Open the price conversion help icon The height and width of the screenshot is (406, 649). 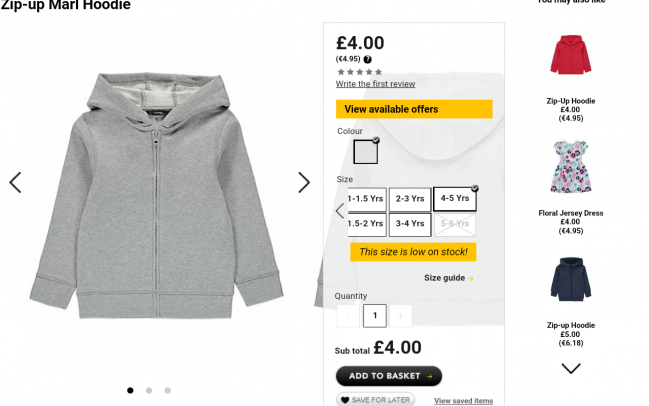coord(368,59)
